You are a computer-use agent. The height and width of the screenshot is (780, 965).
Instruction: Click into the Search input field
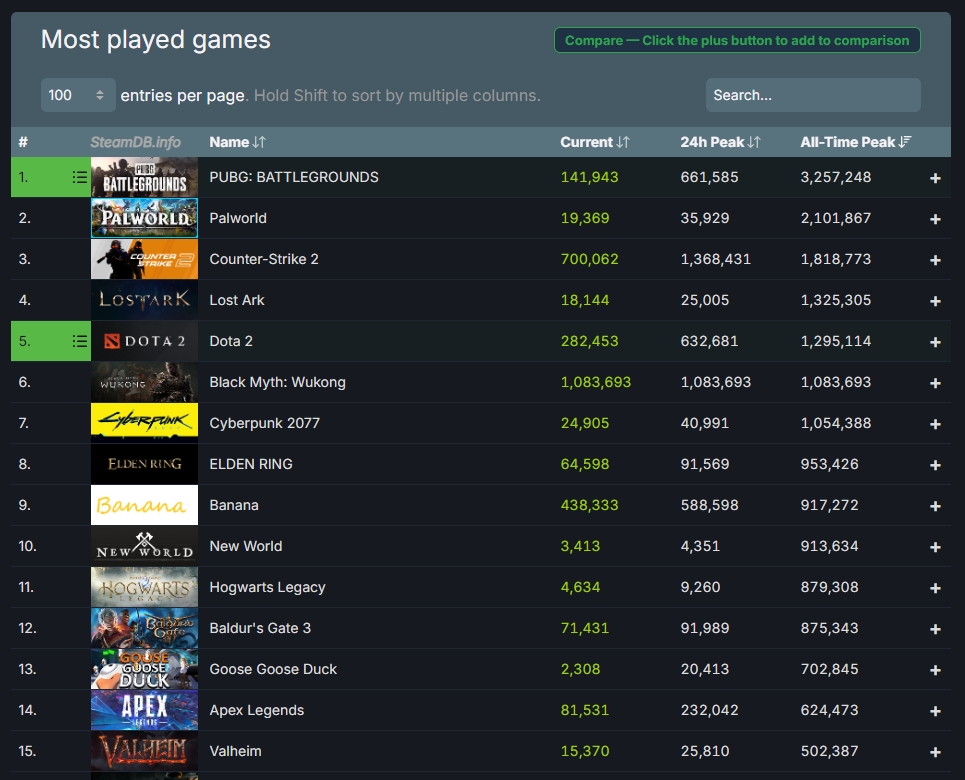pyautogui.click(x=812, y=95)
